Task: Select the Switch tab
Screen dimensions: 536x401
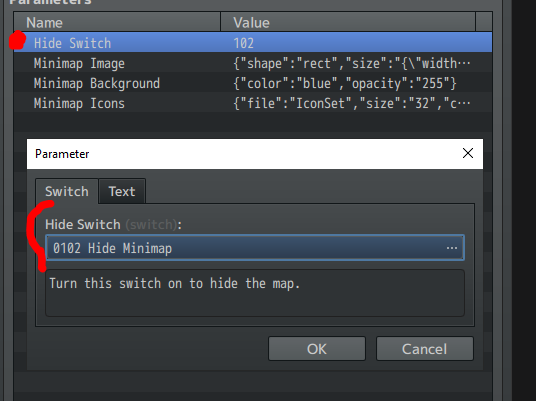Action: [67, 191]
